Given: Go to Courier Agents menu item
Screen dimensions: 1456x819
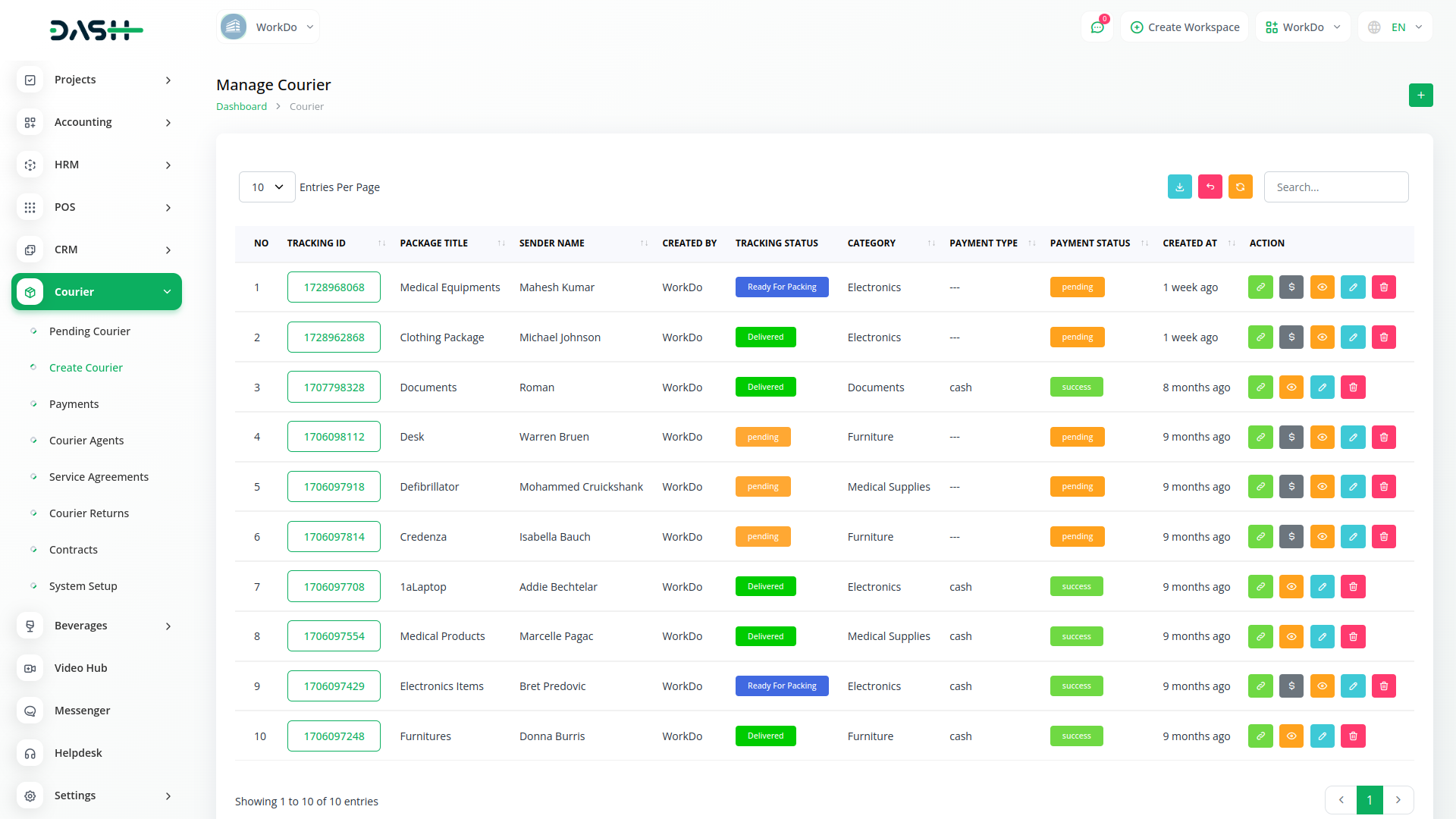Looking at the screenshot, I should click(x=86, y=441).
